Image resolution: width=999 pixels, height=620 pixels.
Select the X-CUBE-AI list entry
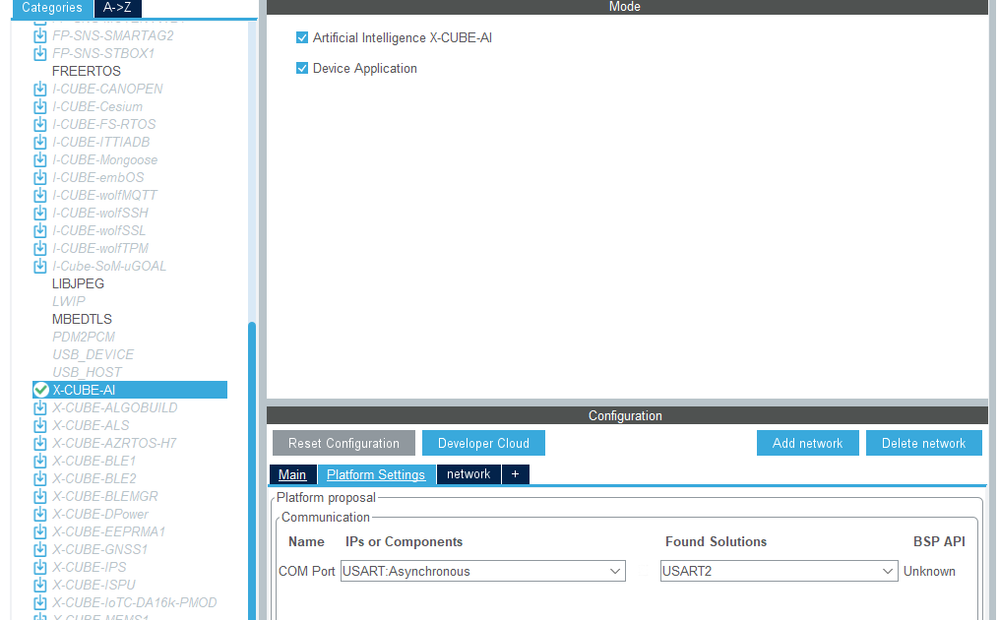(x=130, y=390)
